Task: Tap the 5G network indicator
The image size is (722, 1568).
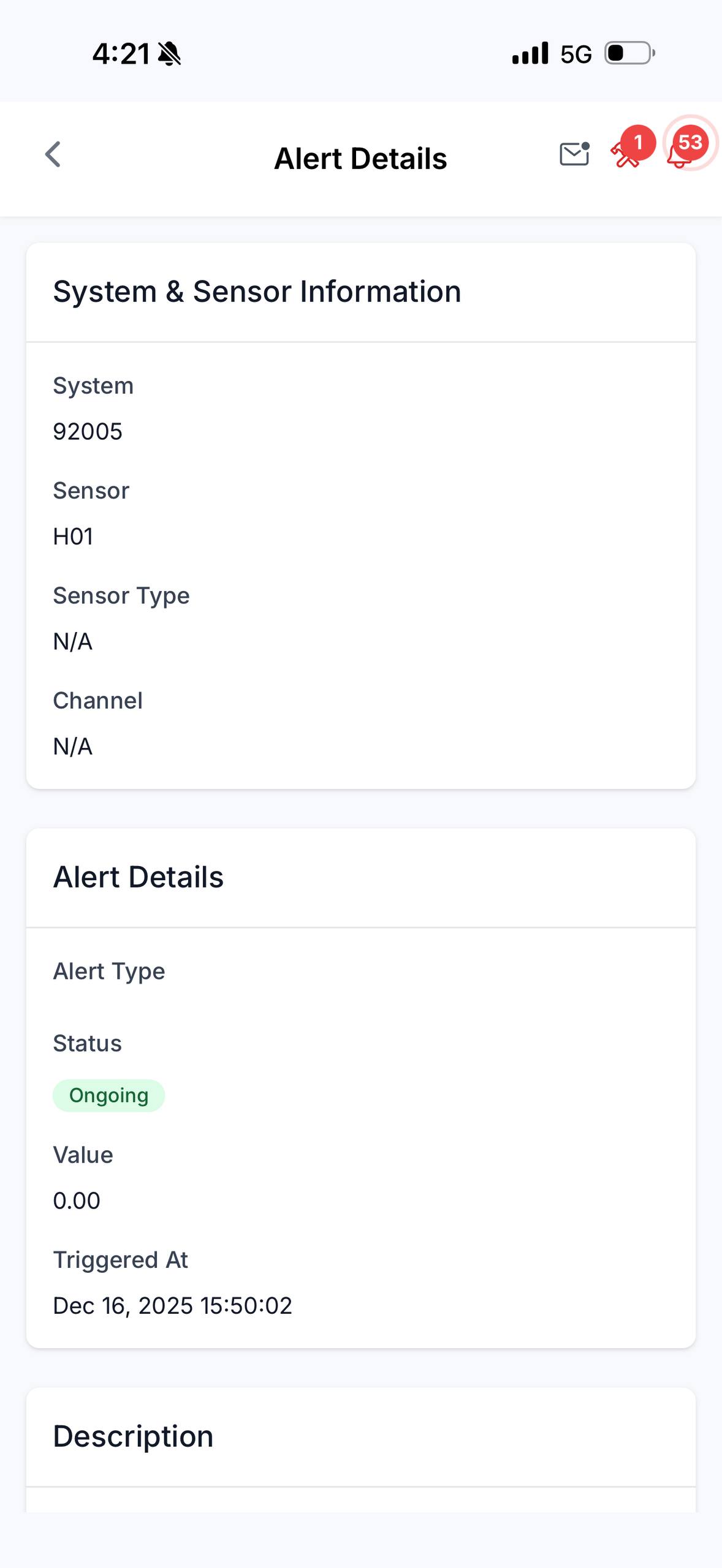Action: click(576, 55)
